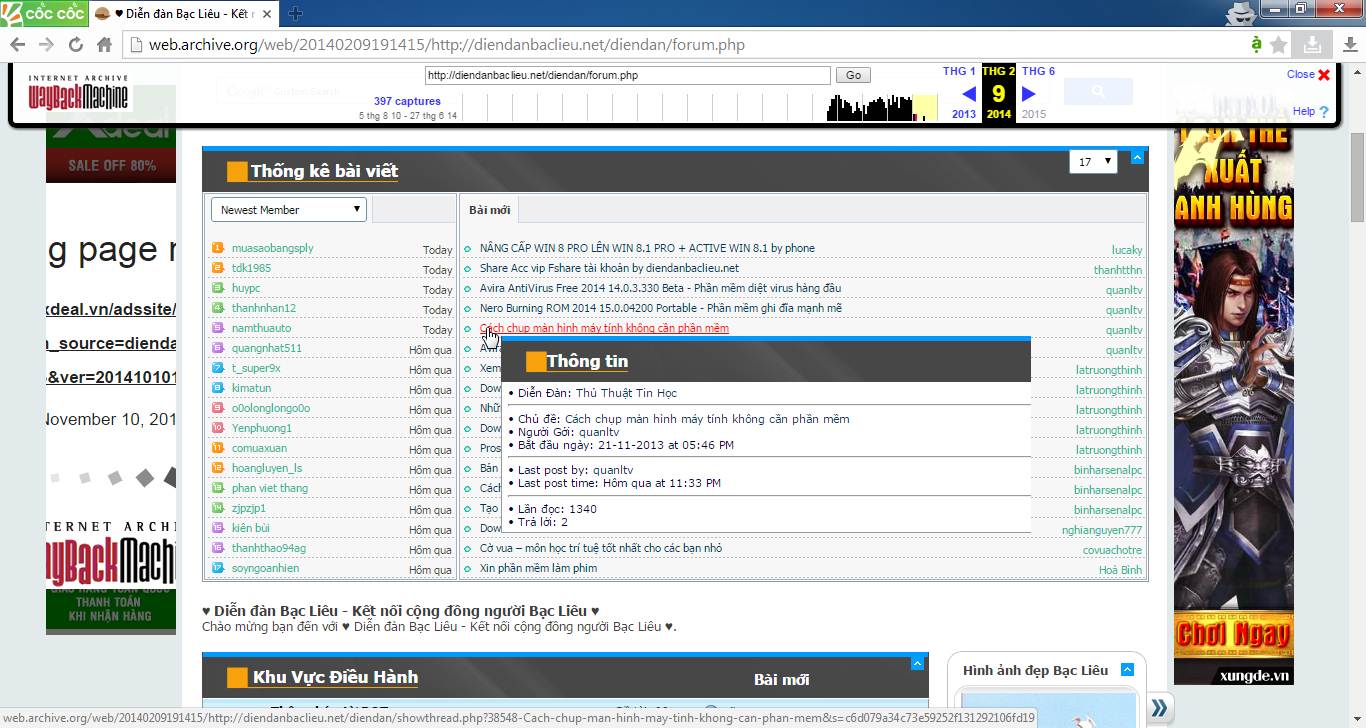
Task: Open poster covuachotre's profile link
Action: (1112, 550)
